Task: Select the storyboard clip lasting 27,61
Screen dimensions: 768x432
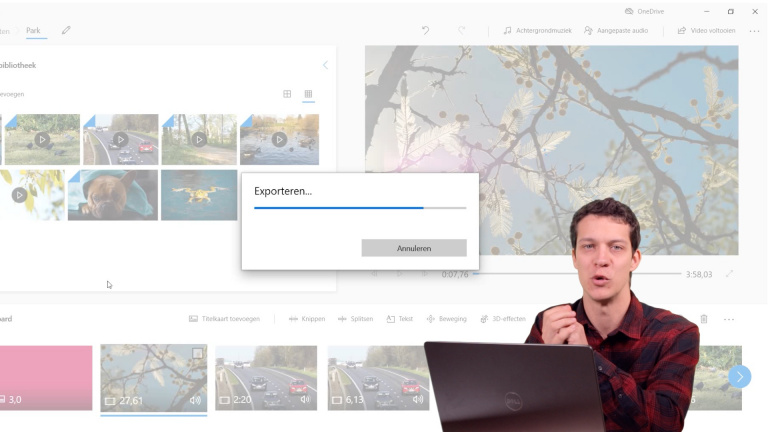Action: pyautogui.click(x=154, y=378)
